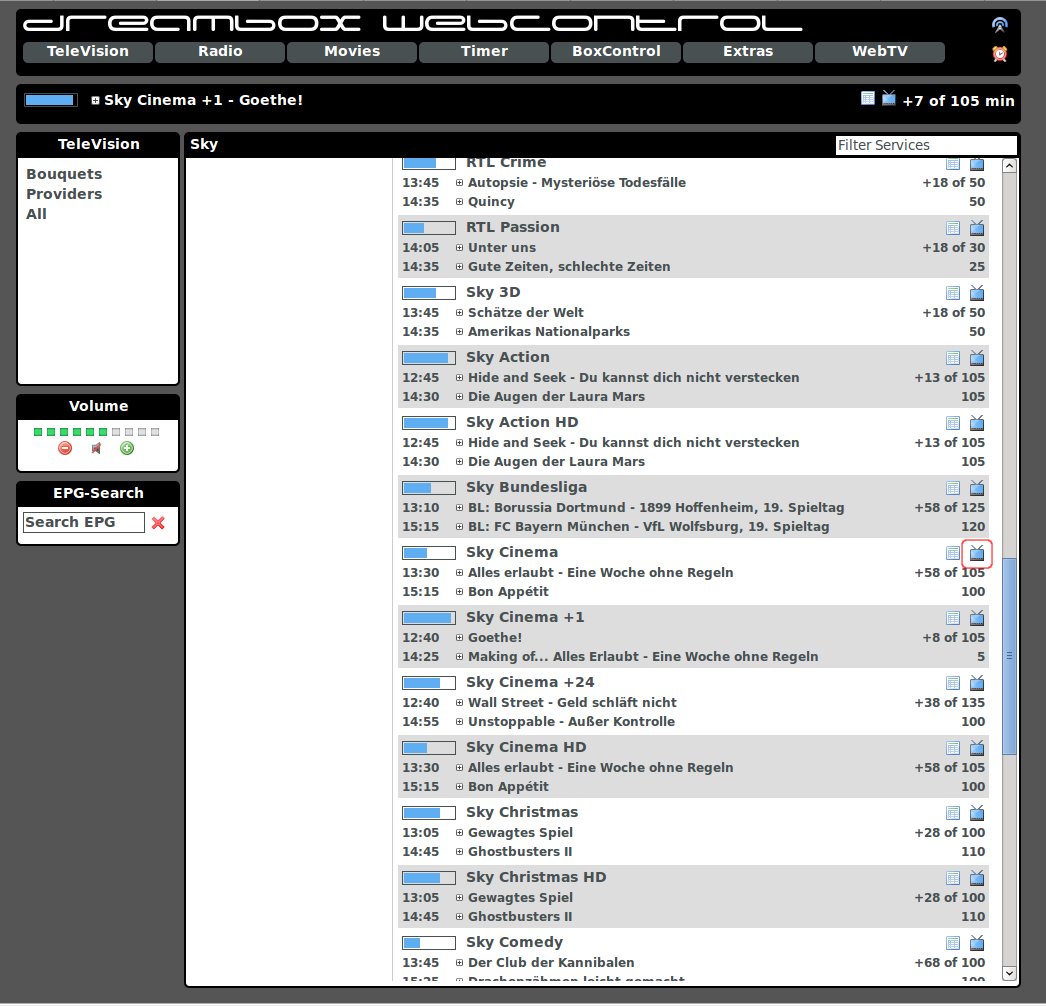Zap to Sky Cinema +24 channel
Screen dimensions: 1046x1006
(x=530, y=682)
